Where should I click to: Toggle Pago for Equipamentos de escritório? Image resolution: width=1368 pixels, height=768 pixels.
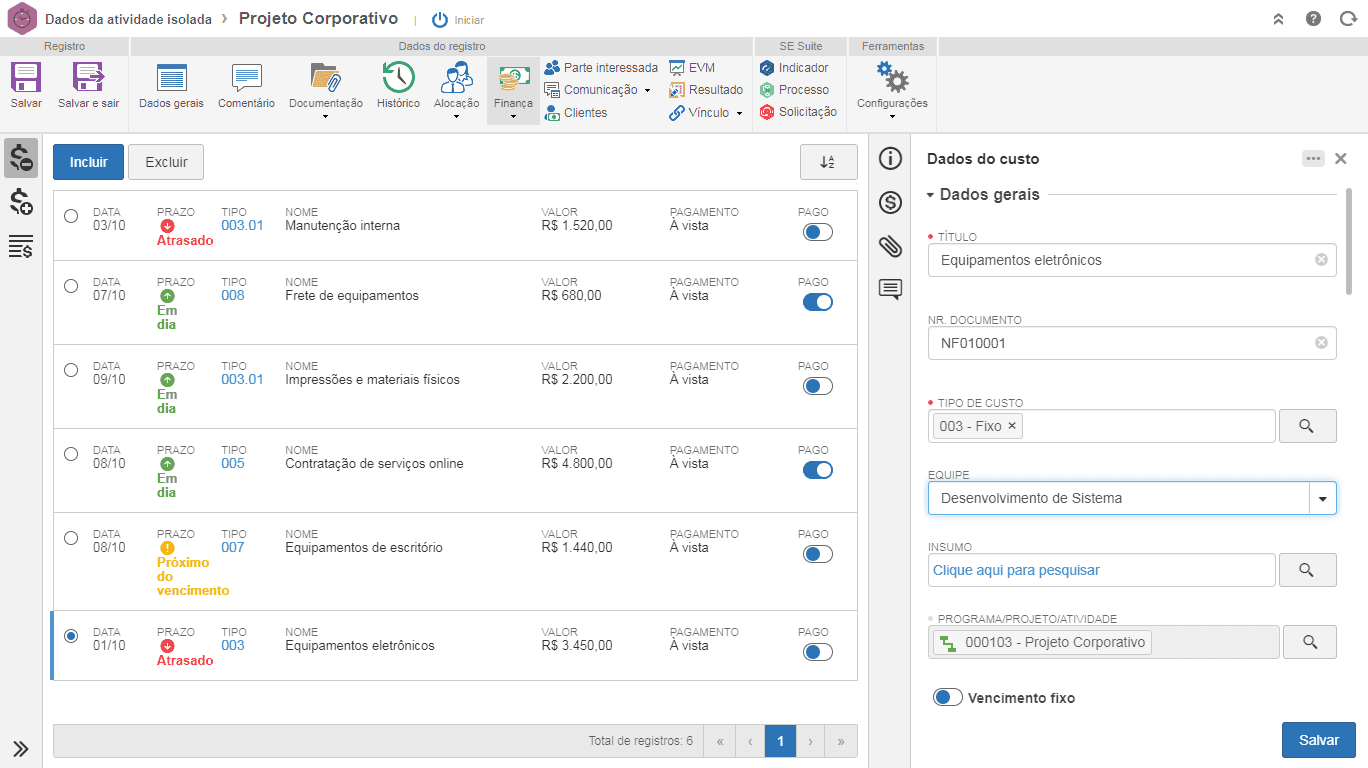[818, 554]
